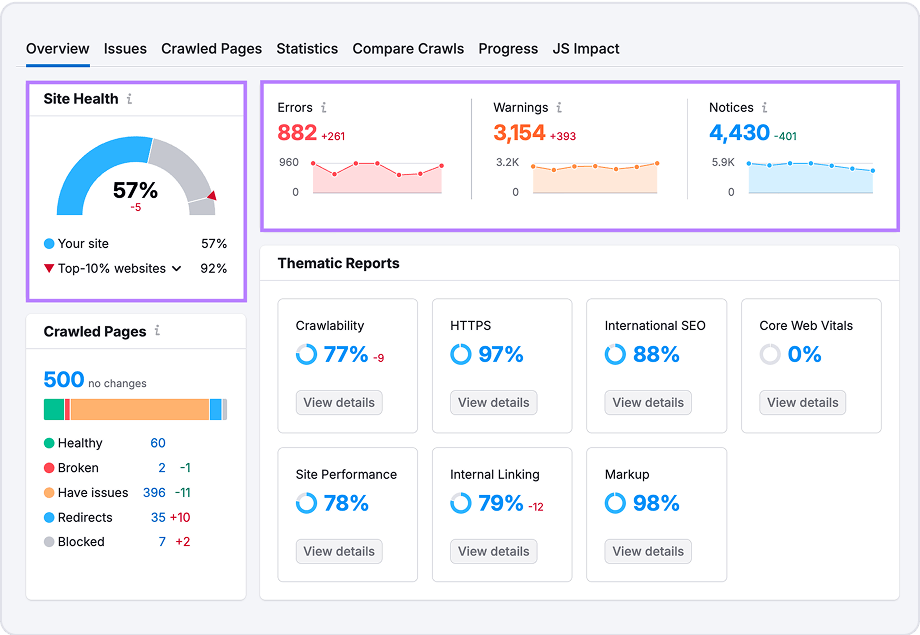Click the 500 crawled pages count link

[62, 380]
